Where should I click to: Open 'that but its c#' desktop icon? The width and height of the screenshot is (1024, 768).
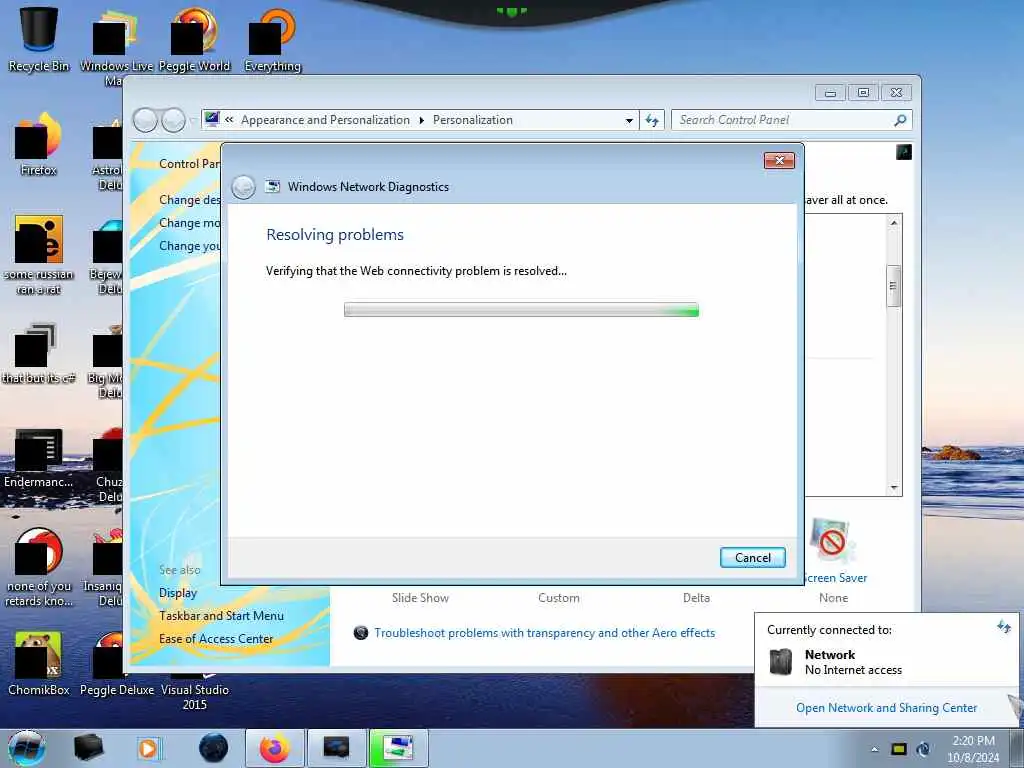coord(39,353)
